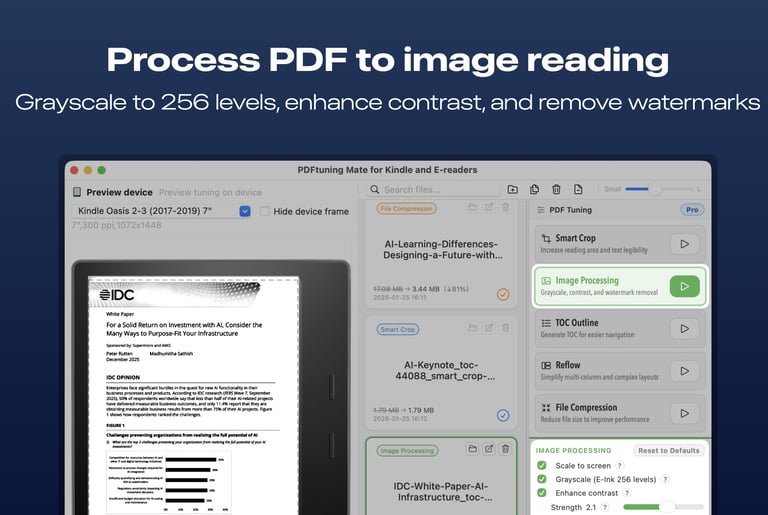Click the Reflow layout icon
This screenshot has height=515, width=768.
[x=546, y=366]
